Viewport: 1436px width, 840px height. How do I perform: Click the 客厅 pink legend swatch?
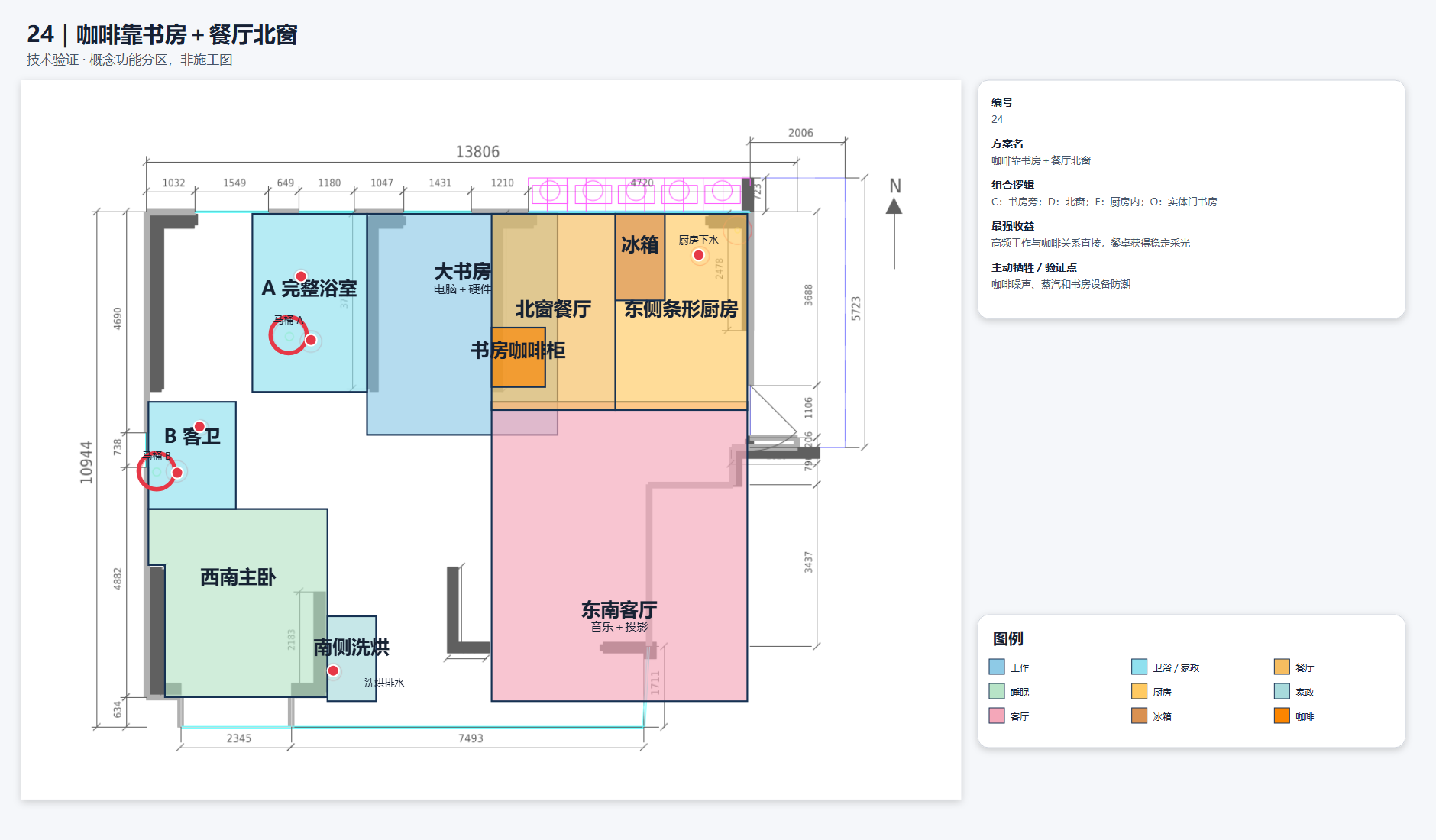(x=996, y=716)
